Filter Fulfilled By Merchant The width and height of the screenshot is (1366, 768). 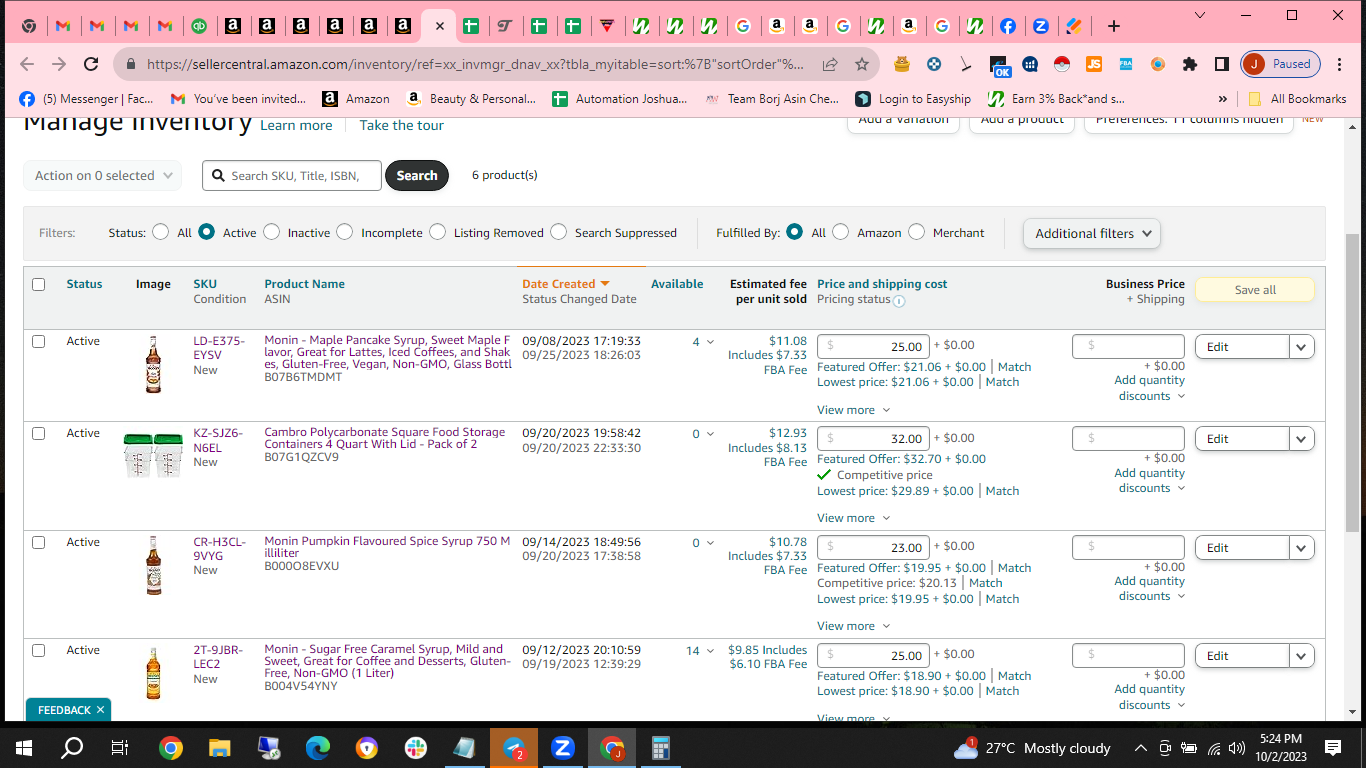click(x=916, y=232)
